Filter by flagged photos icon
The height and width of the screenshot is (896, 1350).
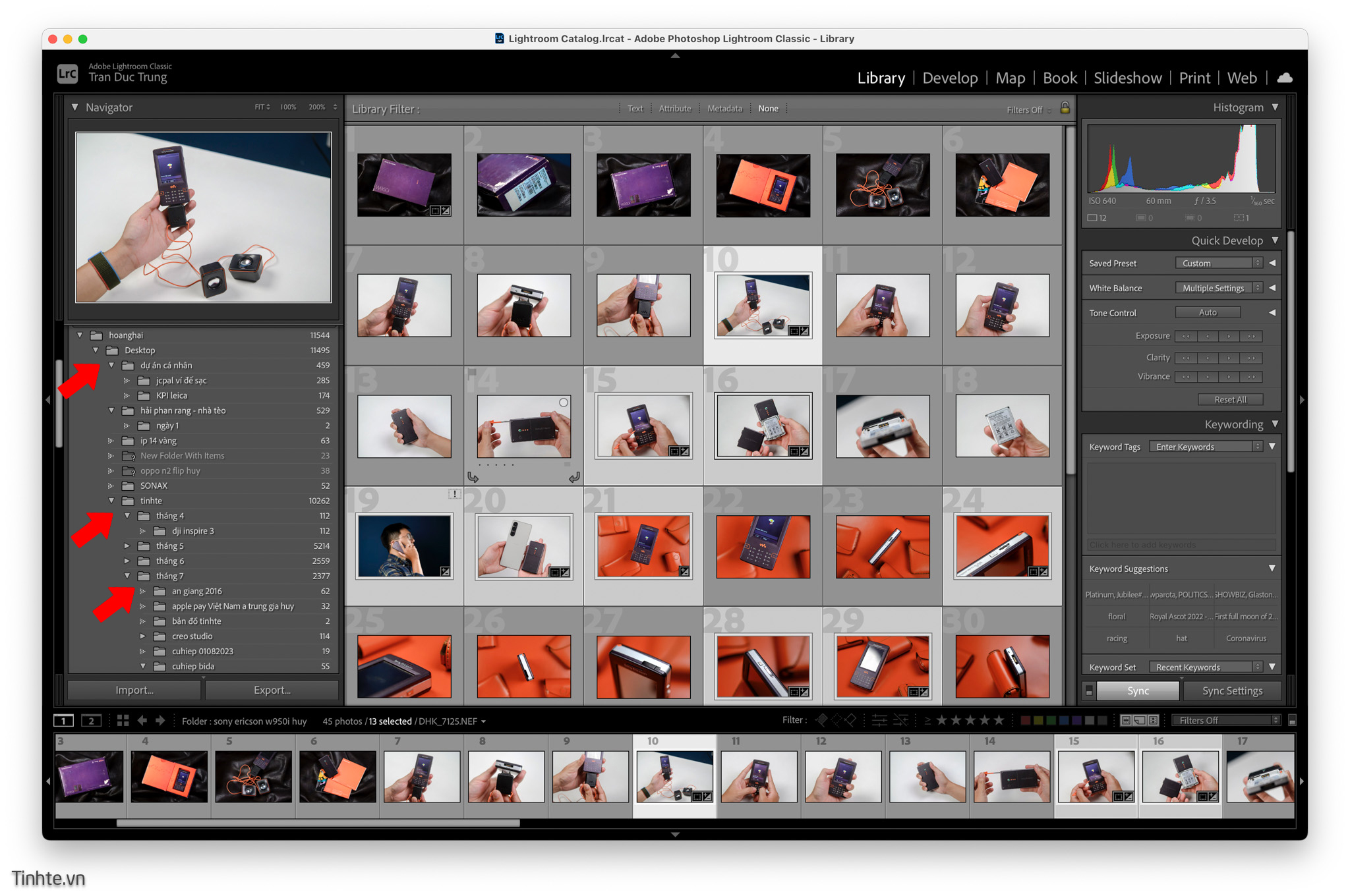click(821, 720)
